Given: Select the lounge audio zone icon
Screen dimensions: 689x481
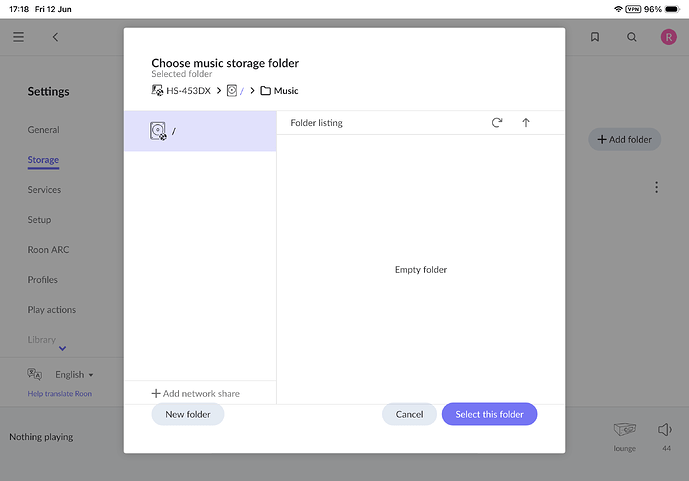Looking at the screenshot, I should click(x=624, y=429).
